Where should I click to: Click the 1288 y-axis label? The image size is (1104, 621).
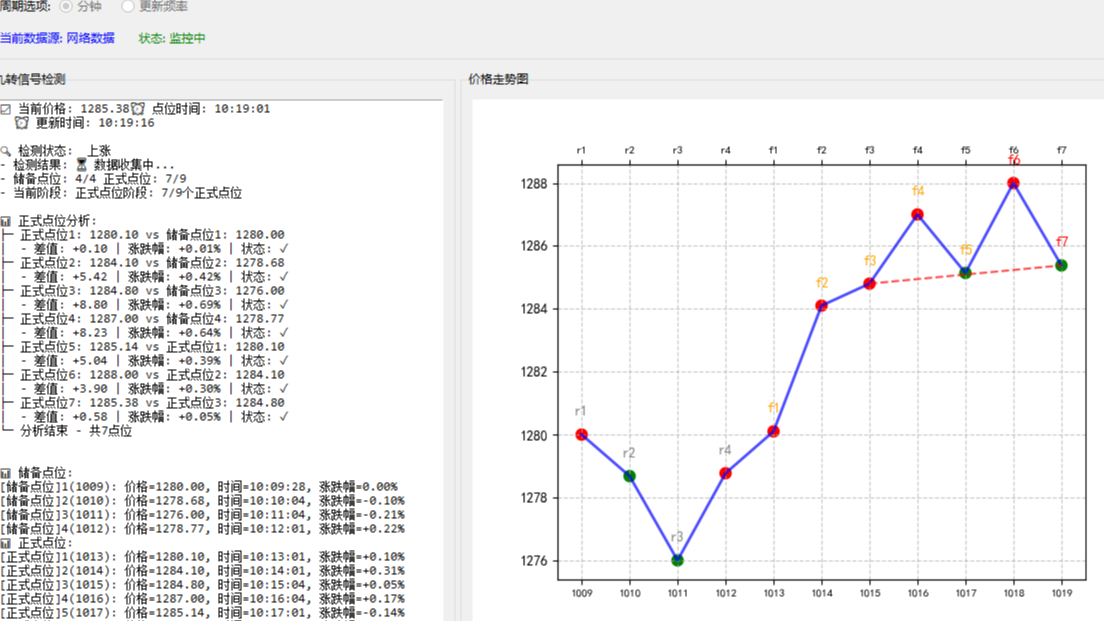534,184
